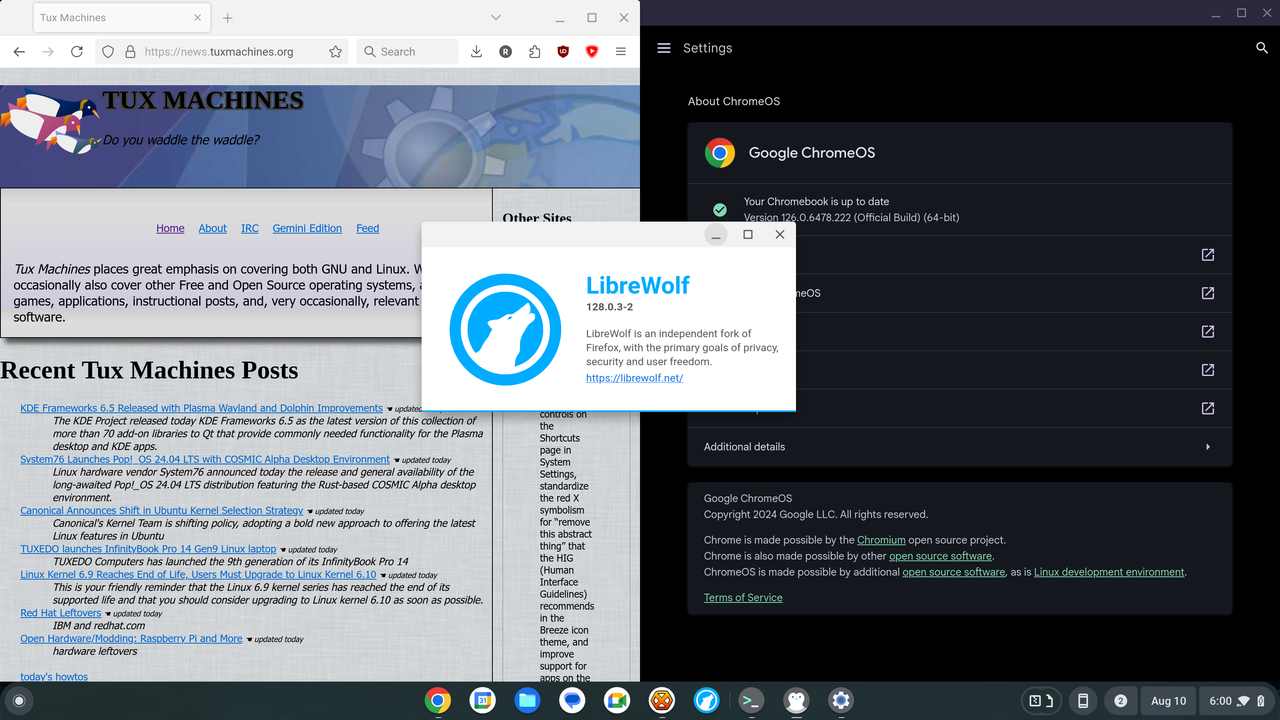Open Linux Kernel 6.9 End of Life post
Image resolution: width=1280 pixels, height=720 pixels.
click(x=198, y=574)
